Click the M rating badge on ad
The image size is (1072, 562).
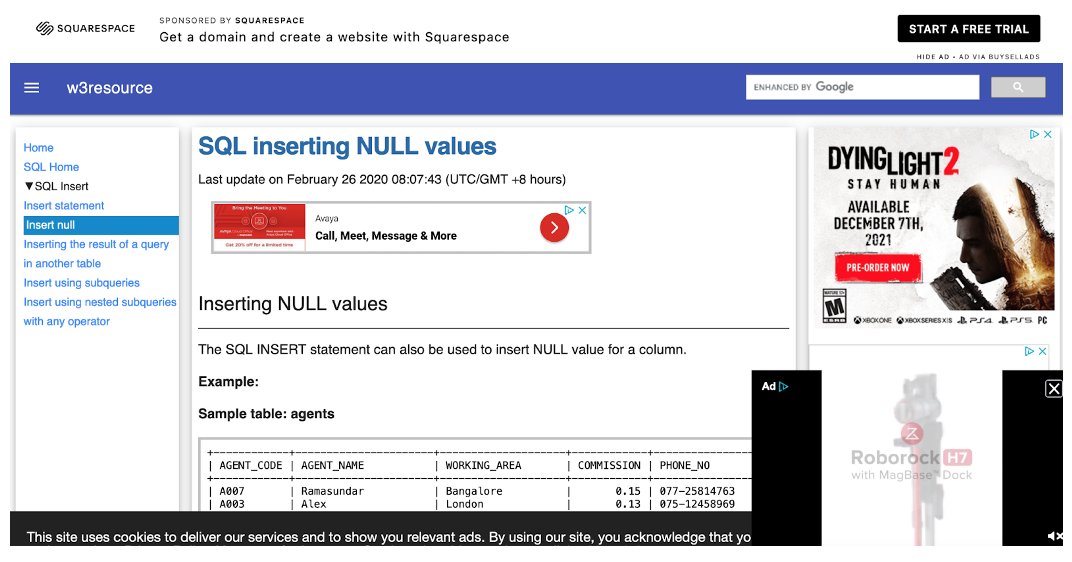click(x=834, y=306)
